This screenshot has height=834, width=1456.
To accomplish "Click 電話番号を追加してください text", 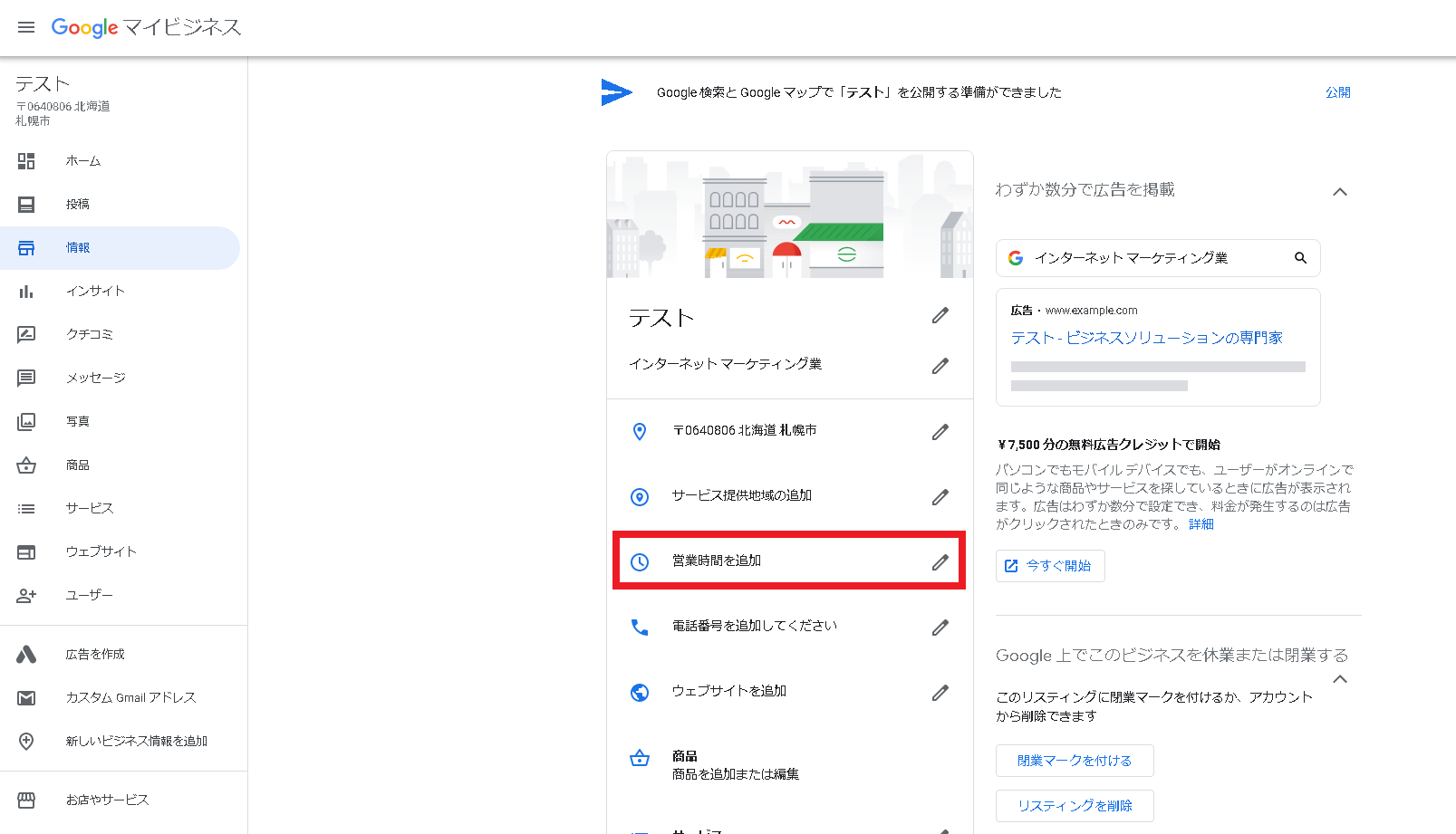I will point(755,626).
